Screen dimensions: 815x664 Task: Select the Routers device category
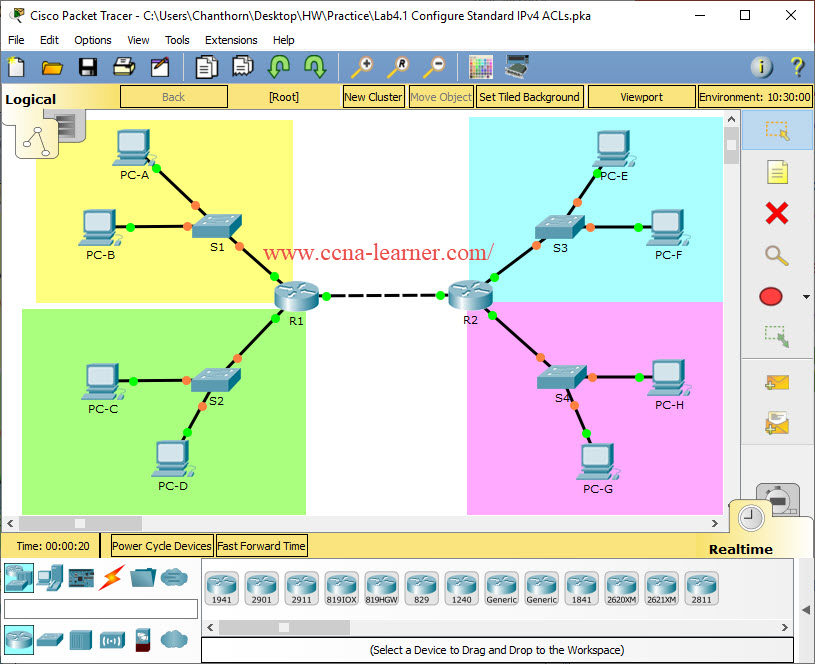pos(19,640)
